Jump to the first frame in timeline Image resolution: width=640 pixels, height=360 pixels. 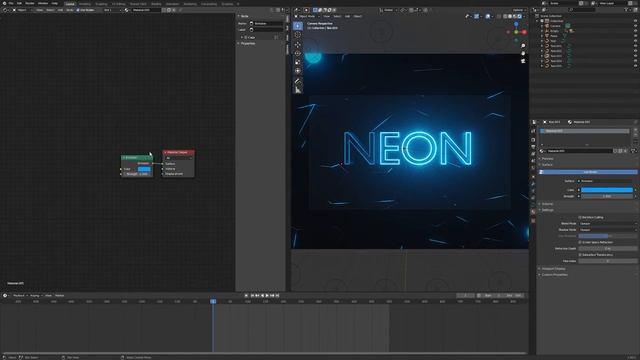[x=253, y=296]
